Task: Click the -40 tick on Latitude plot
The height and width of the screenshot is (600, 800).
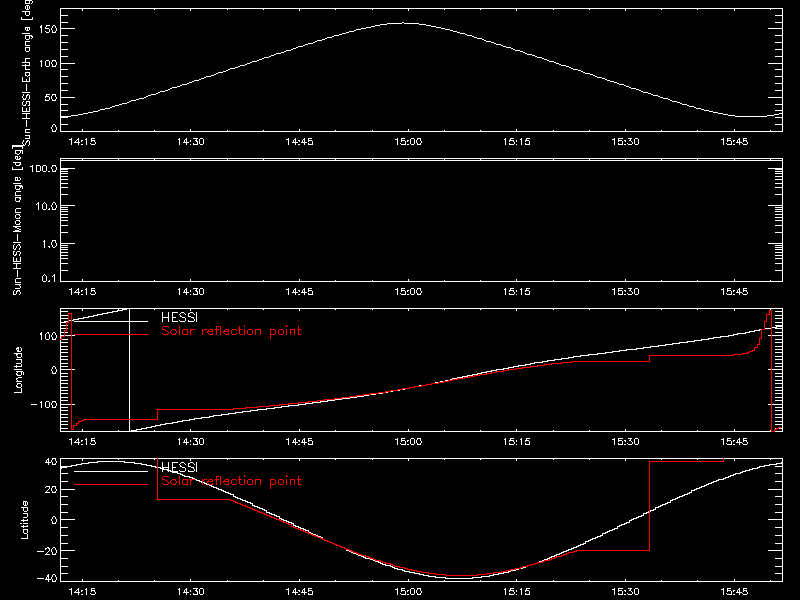Action: (x=47, y=579)
